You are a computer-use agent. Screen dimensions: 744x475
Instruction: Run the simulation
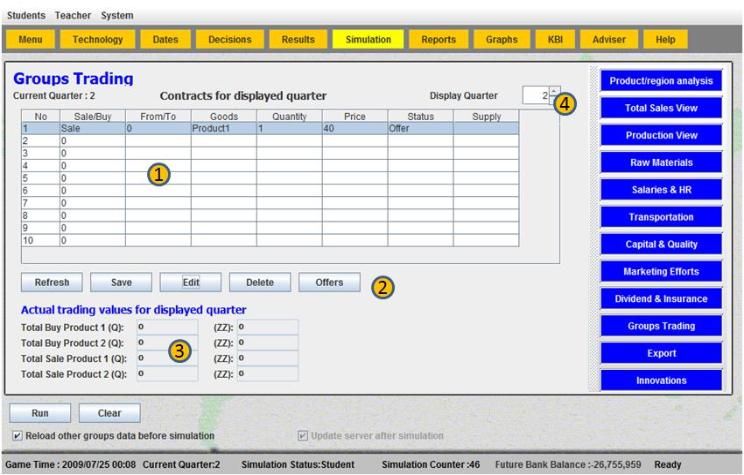(x=33, y=412)
